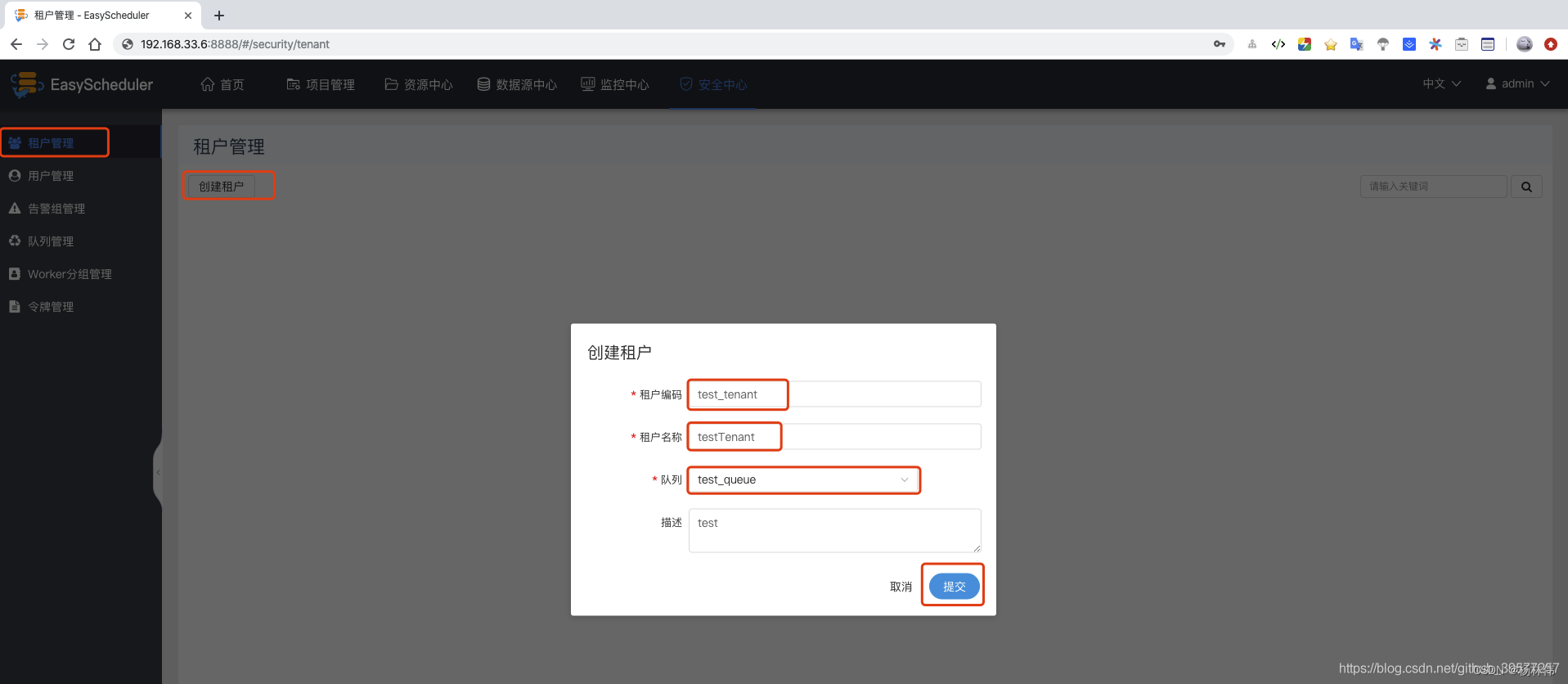Screen dimensions: 1568x684
Task: Click the browser address bar URL
Action: (x=235, y=44)
